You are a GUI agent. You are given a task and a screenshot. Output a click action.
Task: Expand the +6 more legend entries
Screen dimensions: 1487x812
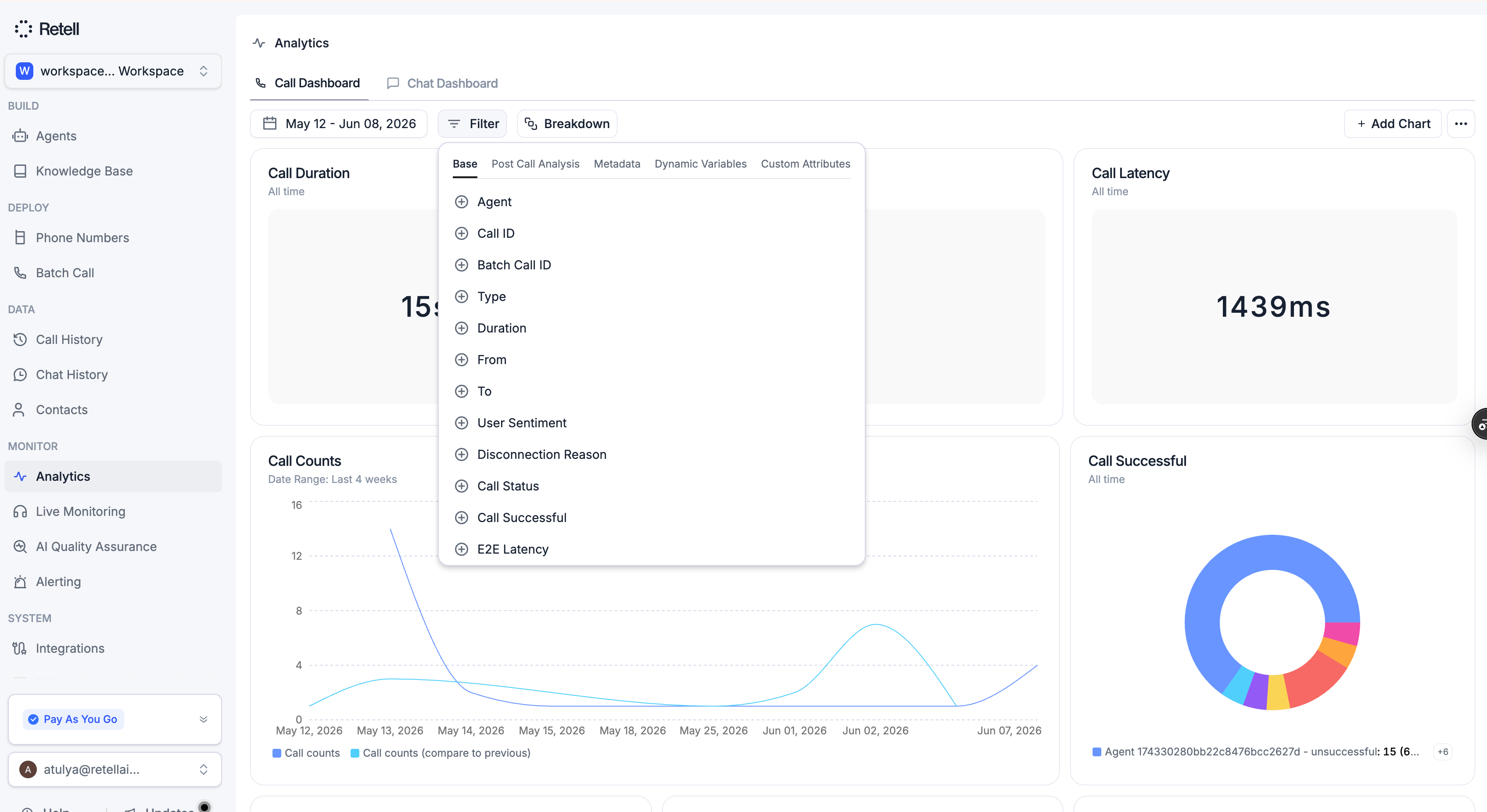[1443, 751]
